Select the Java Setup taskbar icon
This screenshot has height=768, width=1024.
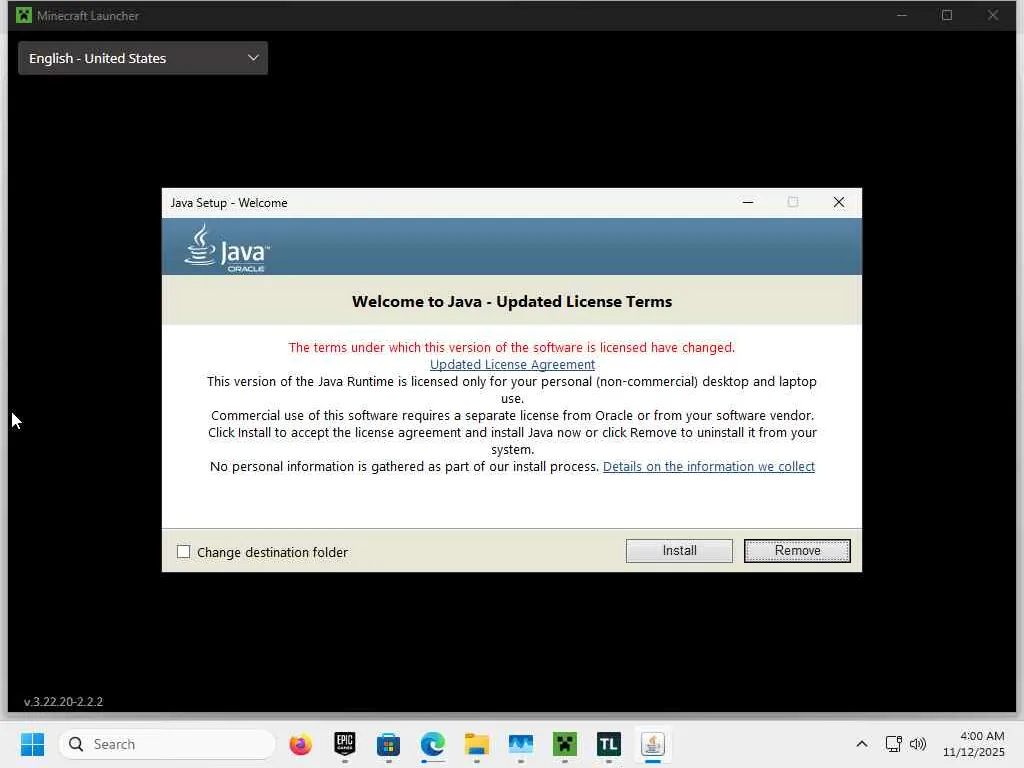click(x=652, y=744)
